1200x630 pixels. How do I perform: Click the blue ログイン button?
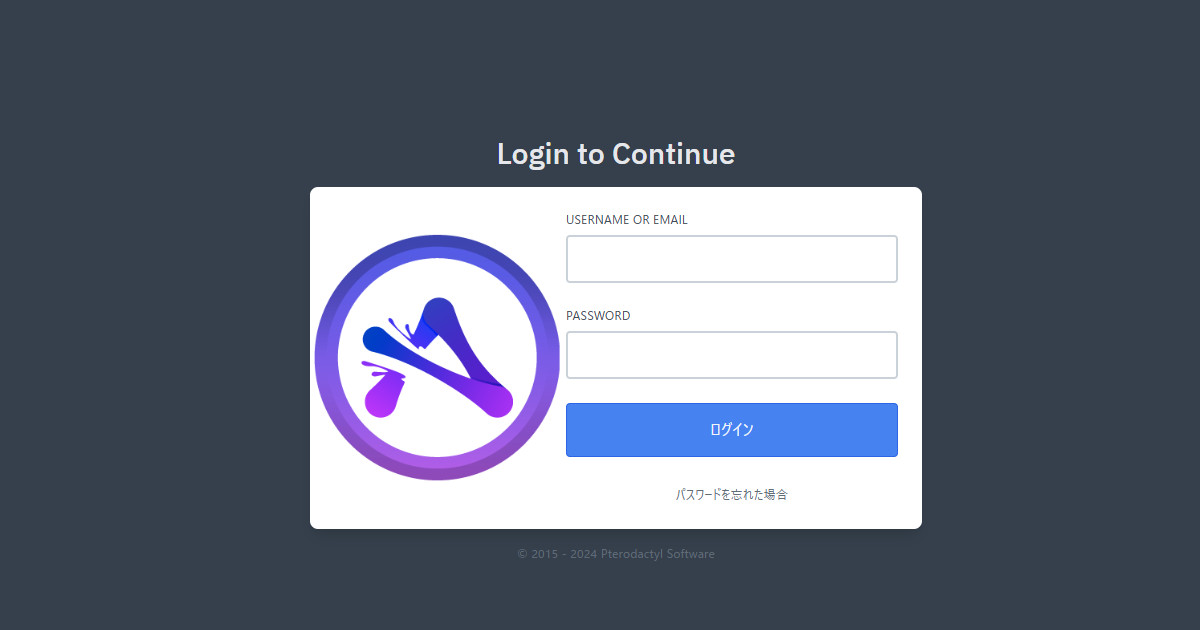(732, 430)
